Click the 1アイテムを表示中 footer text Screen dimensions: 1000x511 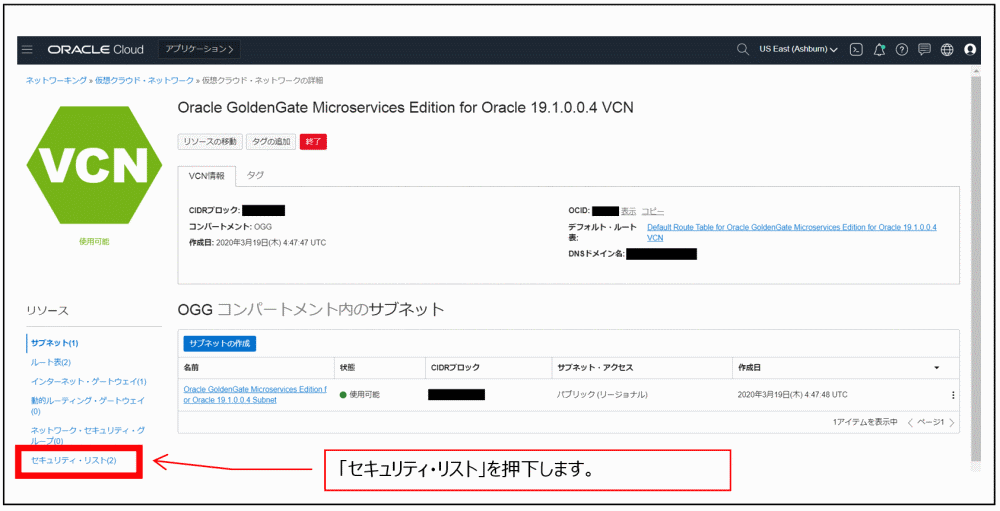pyautogui.click(x=865, y=422)
